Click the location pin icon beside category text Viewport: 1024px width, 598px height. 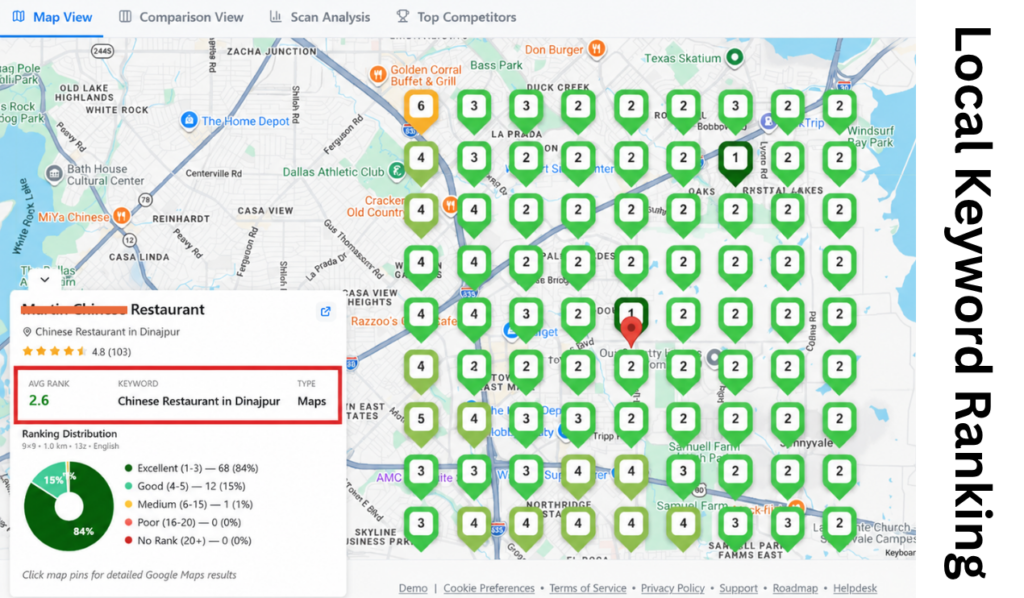tap(27, 332)
